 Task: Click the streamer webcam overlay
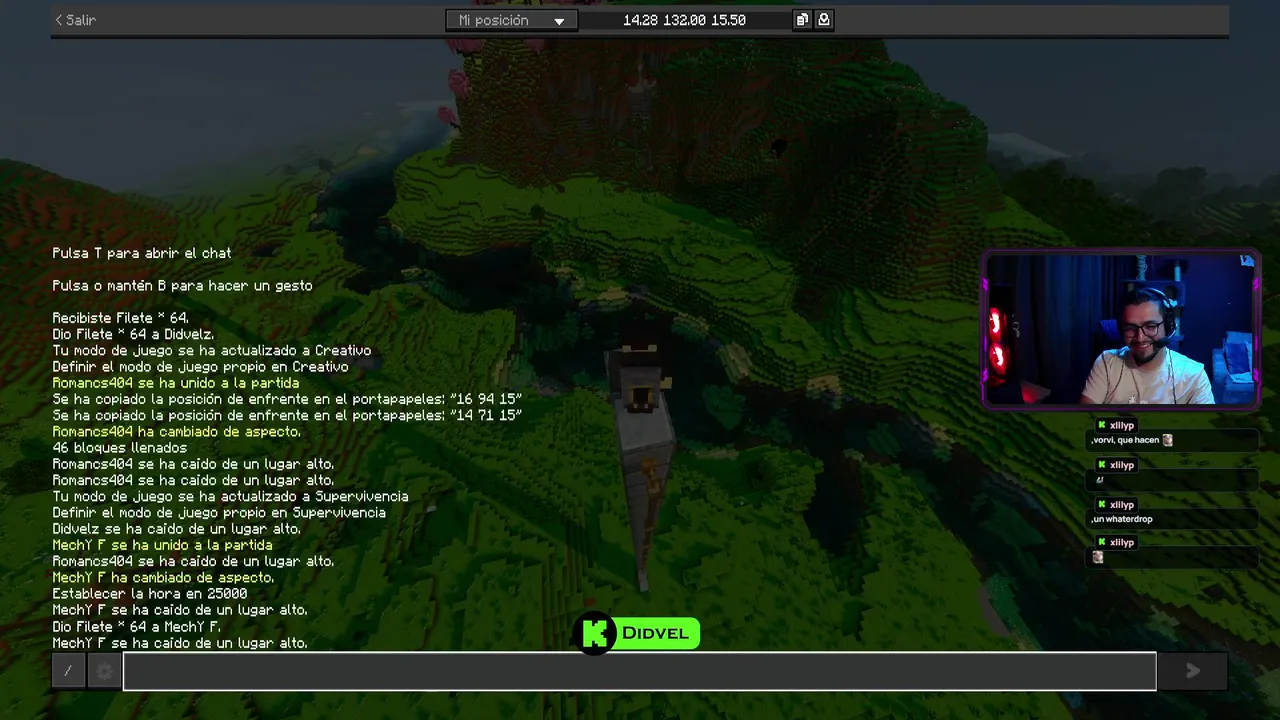1120,330
